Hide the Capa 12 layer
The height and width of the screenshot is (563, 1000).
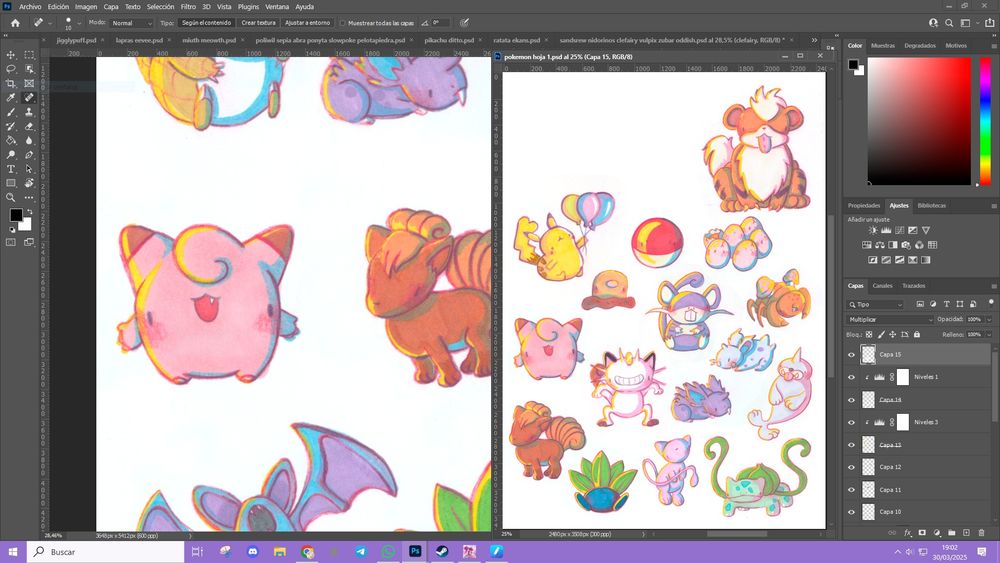[851, 467]
